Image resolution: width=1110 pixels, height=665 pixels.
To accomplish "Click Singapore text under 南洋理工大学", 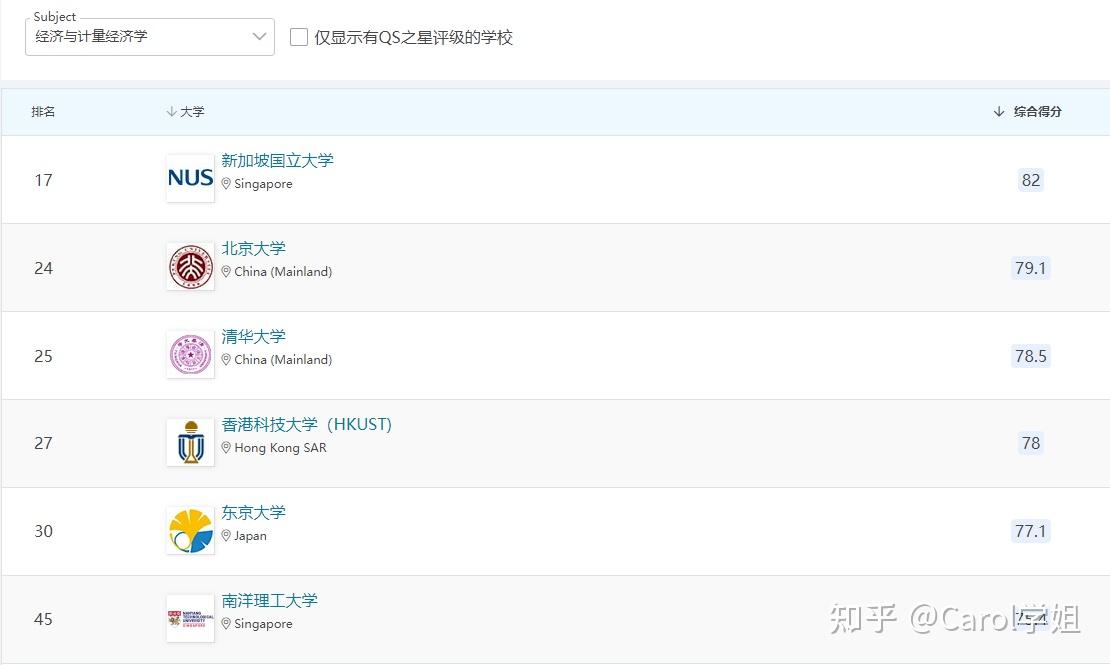I will (263, 623).
